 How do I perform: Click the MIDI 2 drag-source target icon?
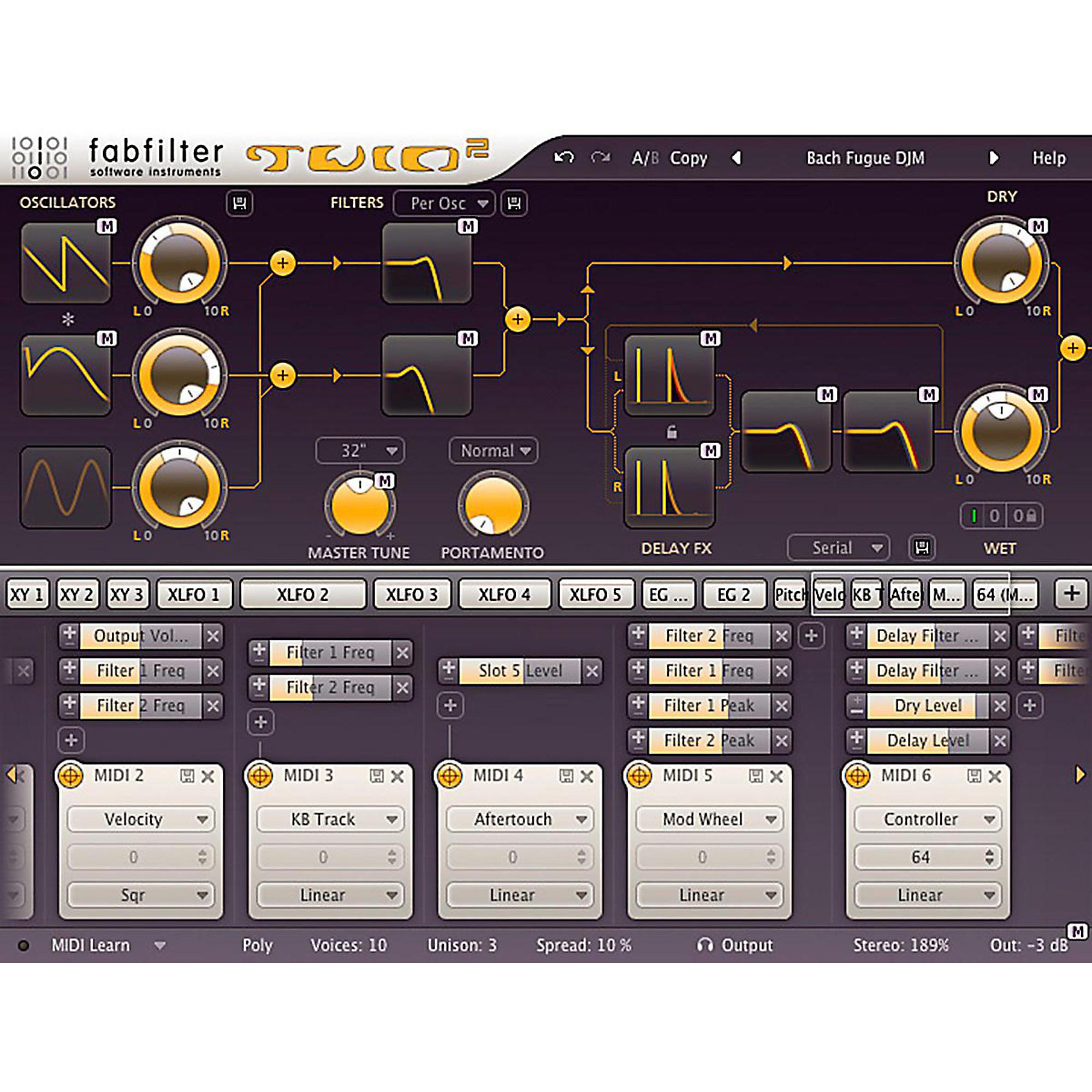point(70,776)
